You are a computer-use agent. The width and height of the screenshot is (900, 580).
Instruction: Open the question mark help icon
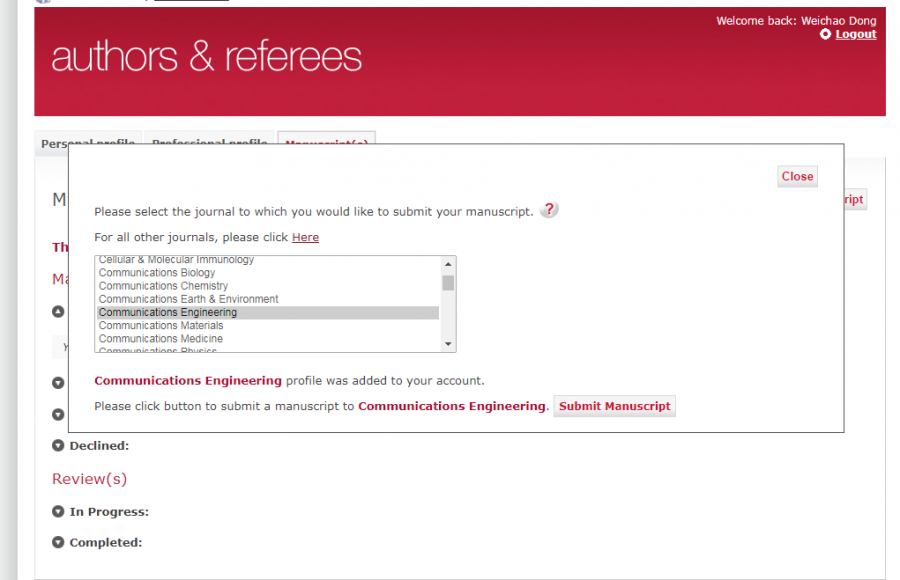click(x=549, y=210)
